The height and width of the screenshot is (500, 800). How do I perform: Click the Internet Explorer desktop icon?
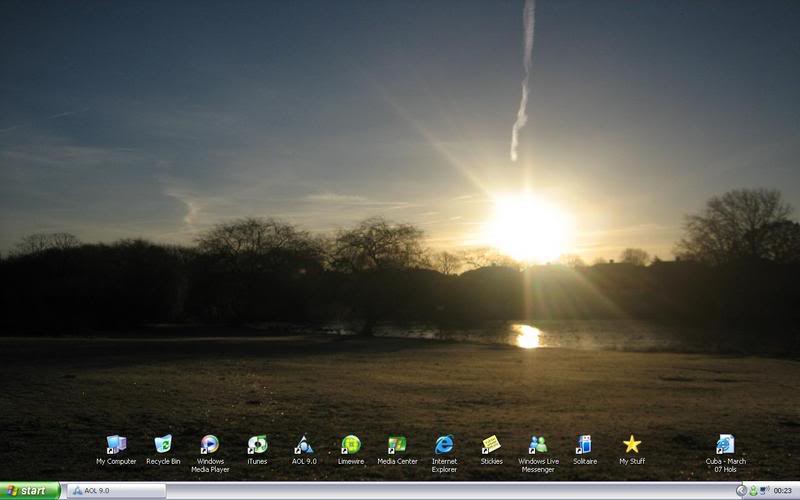[x=444, y=445]
